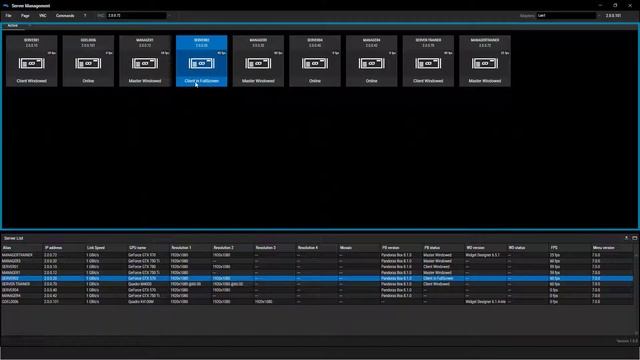
Task: Select the CDEL0006 server tile
Action: (x=88, y=61)
